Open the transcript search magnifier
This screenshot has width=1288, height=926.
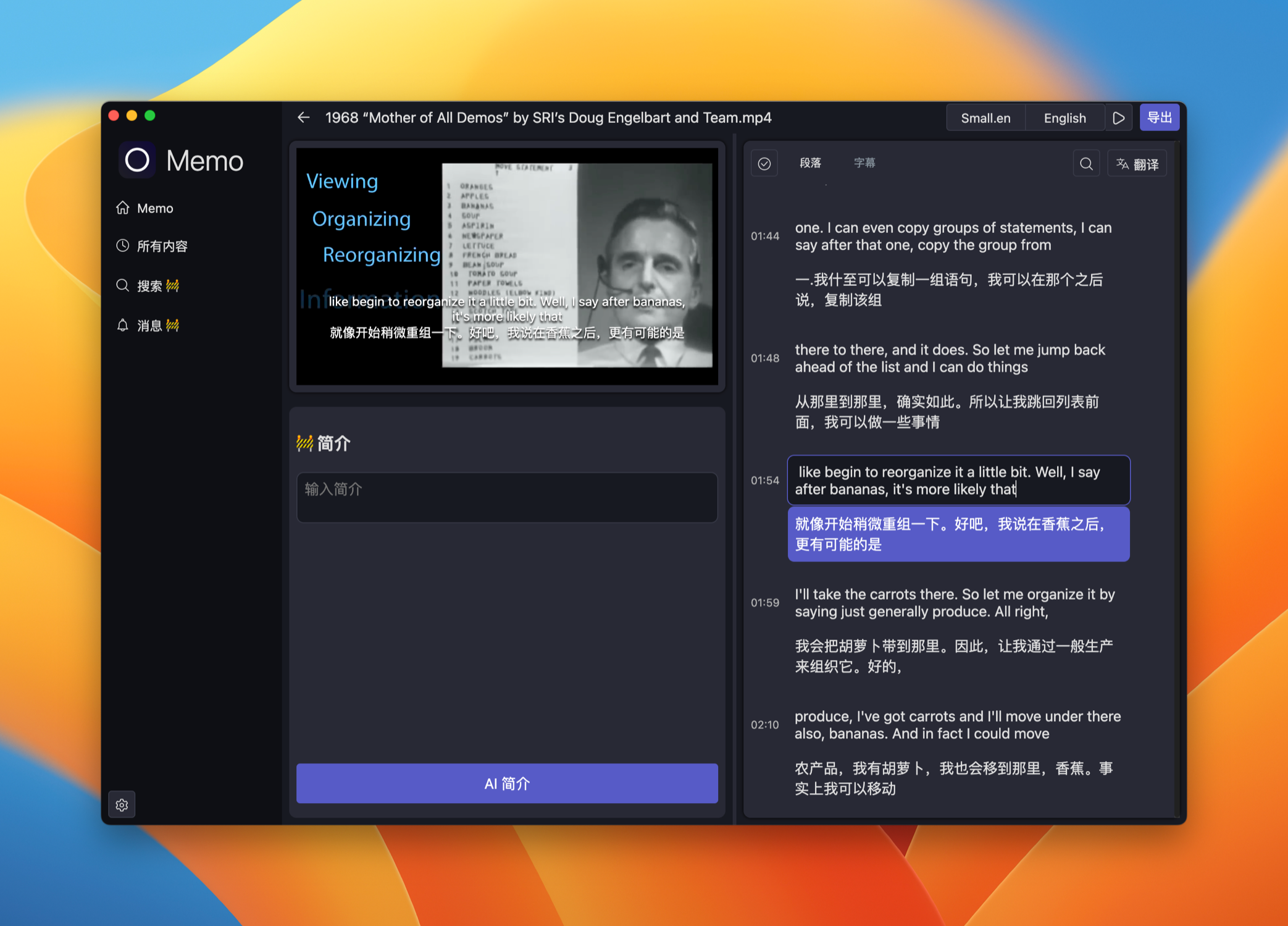1086,164
